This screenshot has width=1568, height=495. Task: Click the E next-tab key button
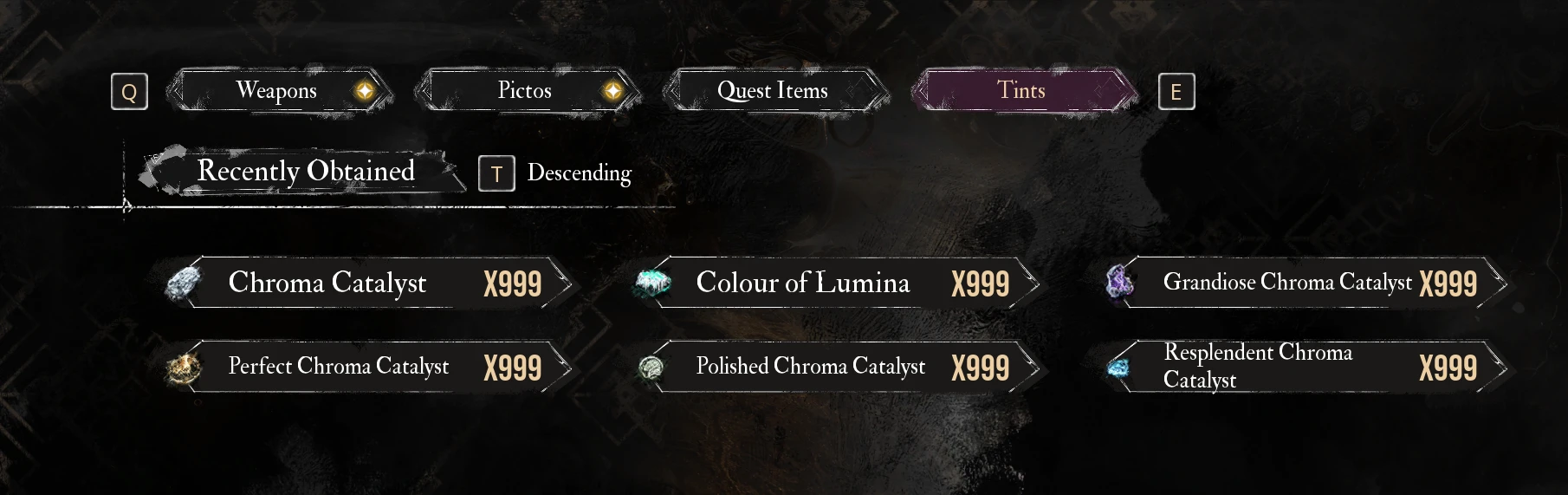tap(1176, 91)
